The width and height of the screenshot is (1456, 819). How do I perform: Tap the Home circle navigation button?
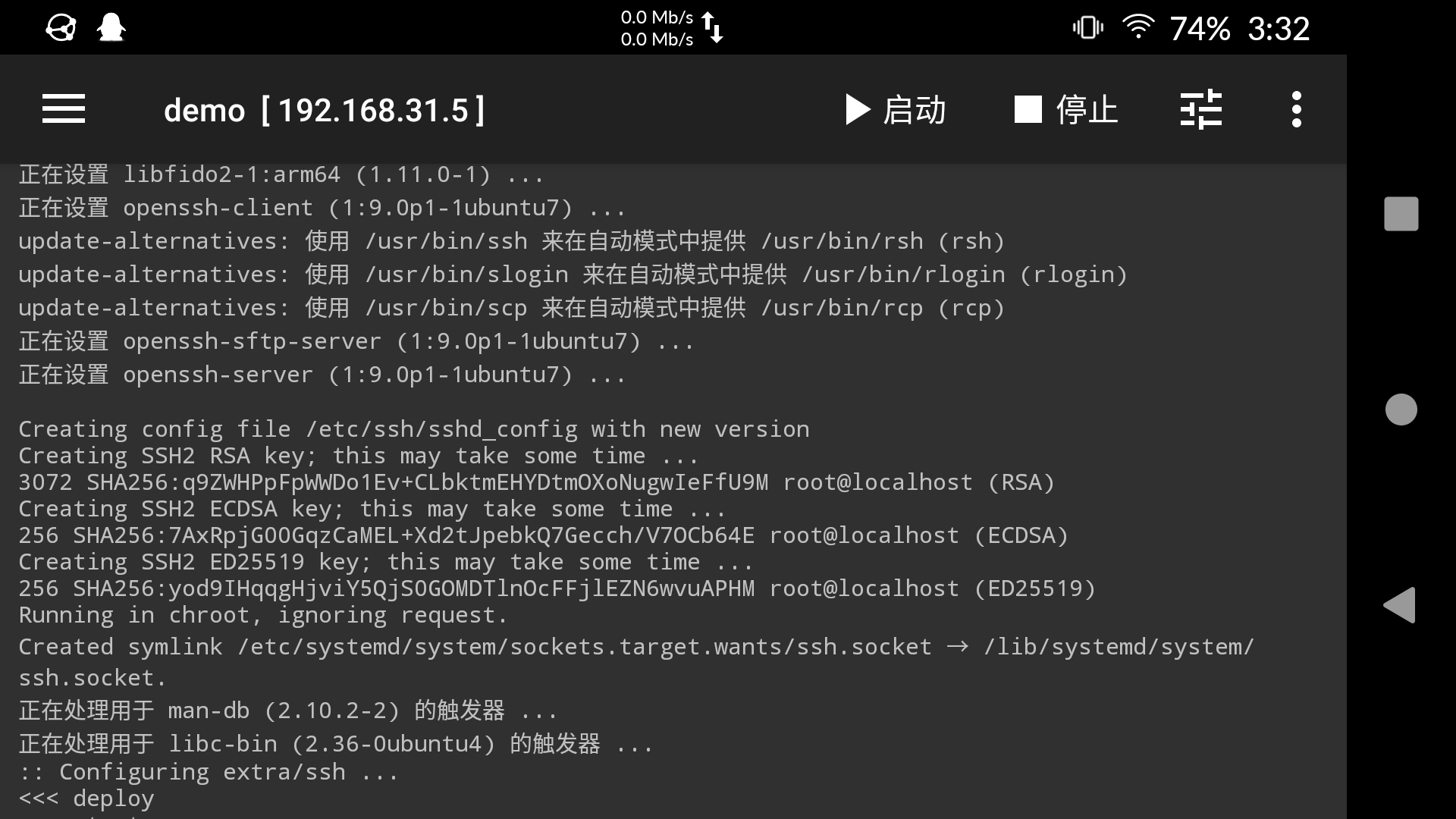(1401, 409)
